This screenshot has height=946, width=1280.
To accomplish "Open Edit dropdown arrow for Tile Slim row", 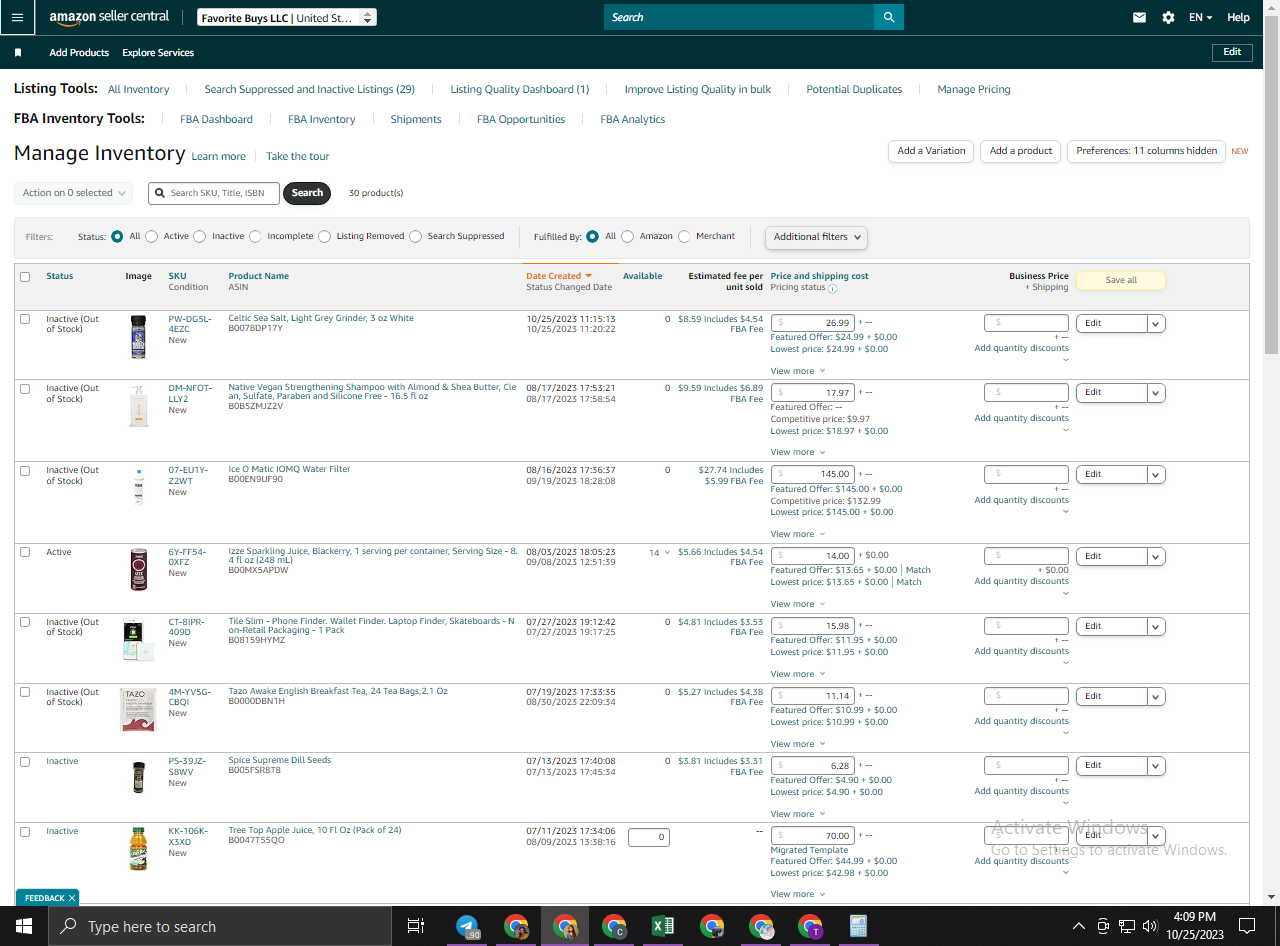I will tap(1156, 626).
